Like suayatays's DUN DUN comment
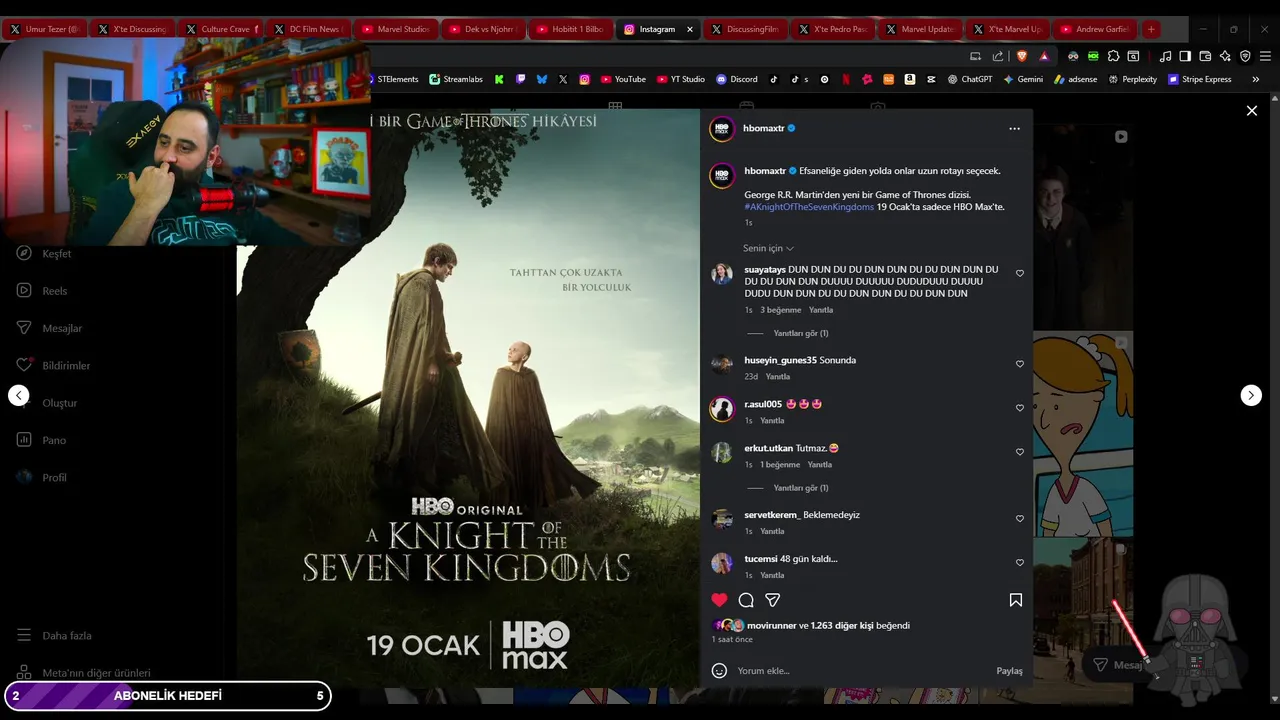 (1020, 273)
